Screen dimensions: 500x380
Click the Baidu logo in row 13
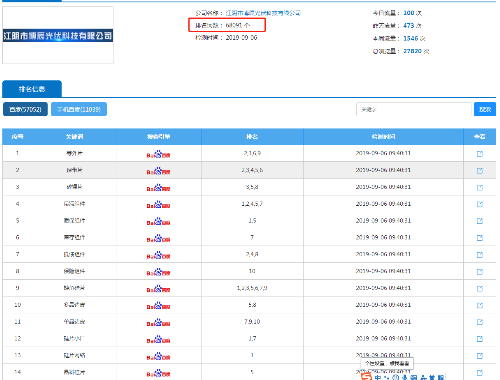[158, 356]
